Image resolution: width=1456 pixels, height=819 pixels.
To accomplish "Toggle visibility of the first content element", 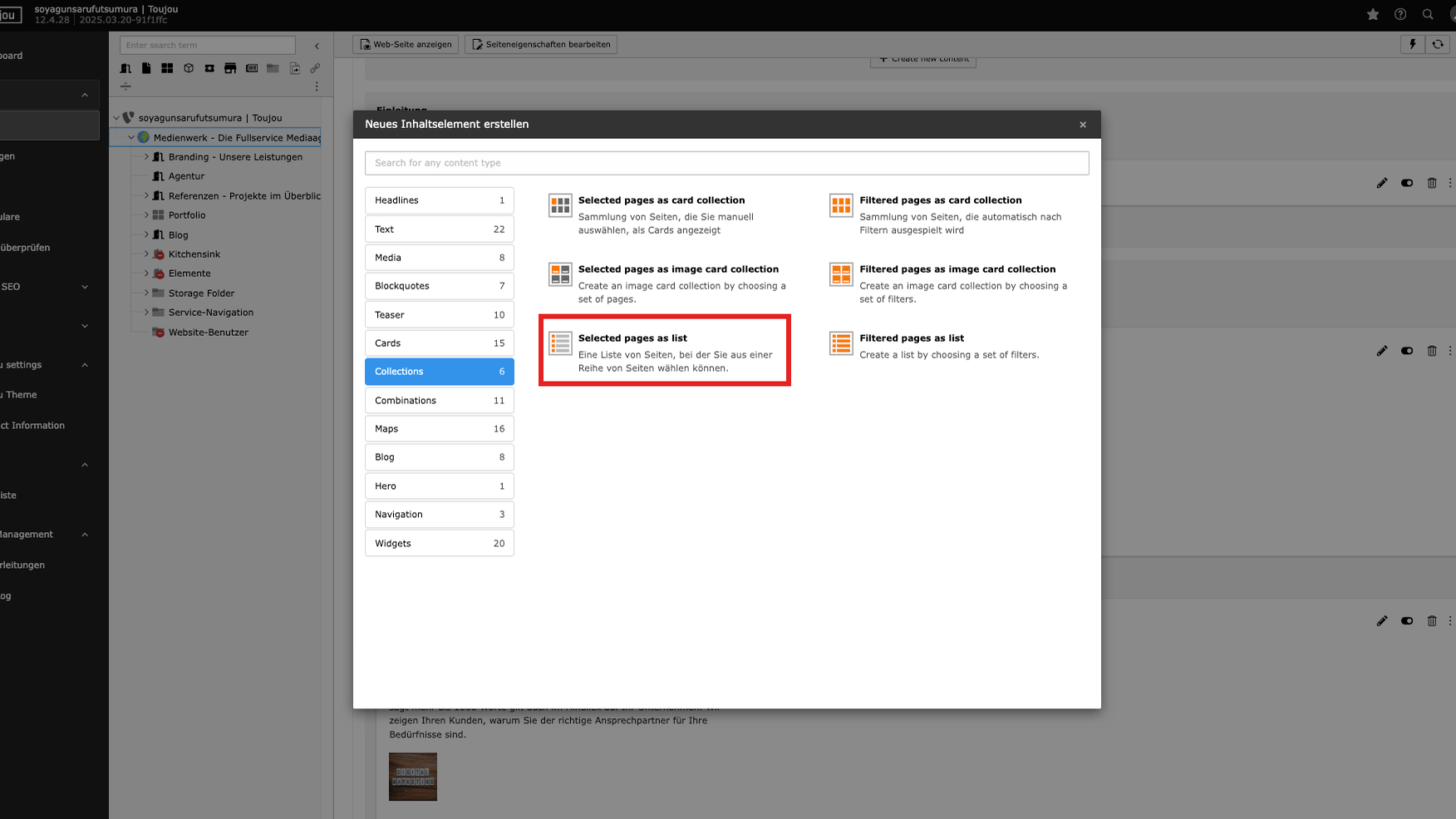I will [x=1407, y=183].
